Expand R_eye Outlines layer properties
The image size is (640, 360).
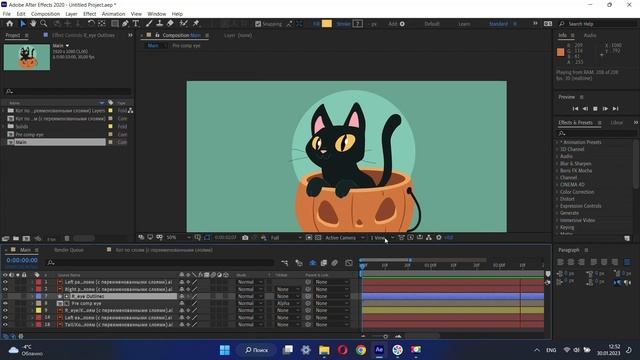pyautogui.click(x=32, y=296)
